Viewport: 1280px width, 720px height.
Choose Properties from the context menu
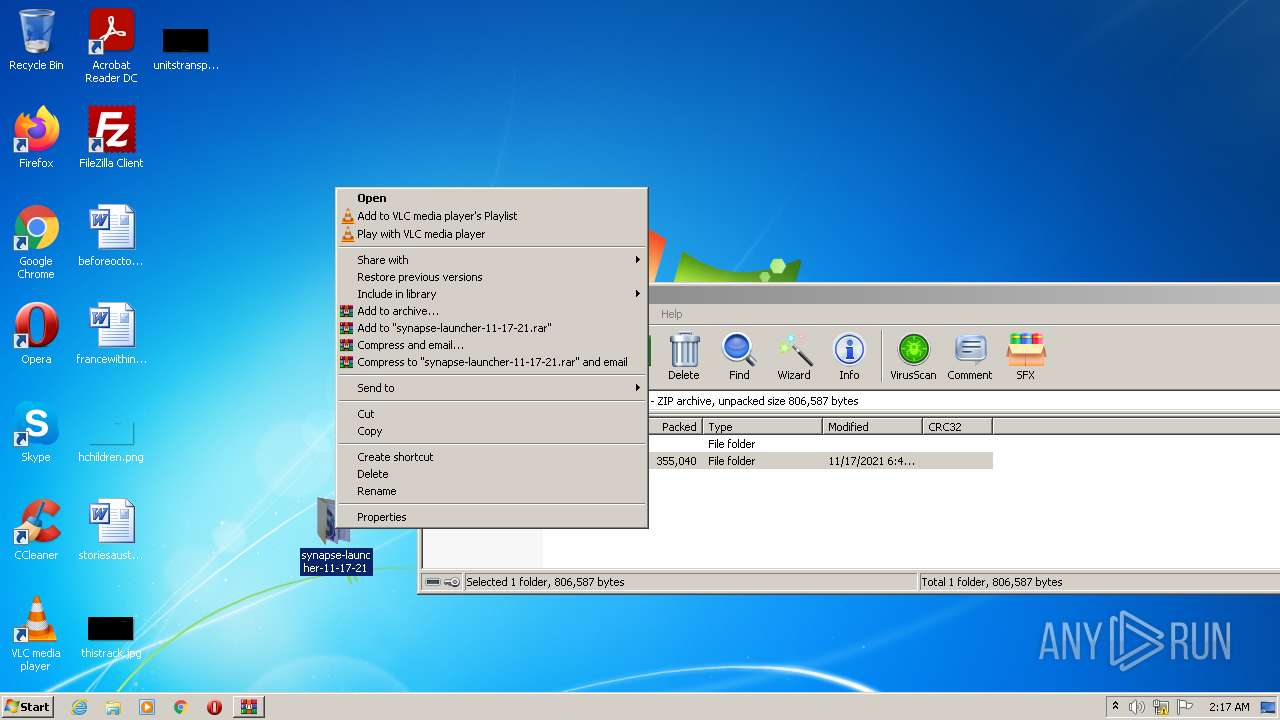point(492,517)
